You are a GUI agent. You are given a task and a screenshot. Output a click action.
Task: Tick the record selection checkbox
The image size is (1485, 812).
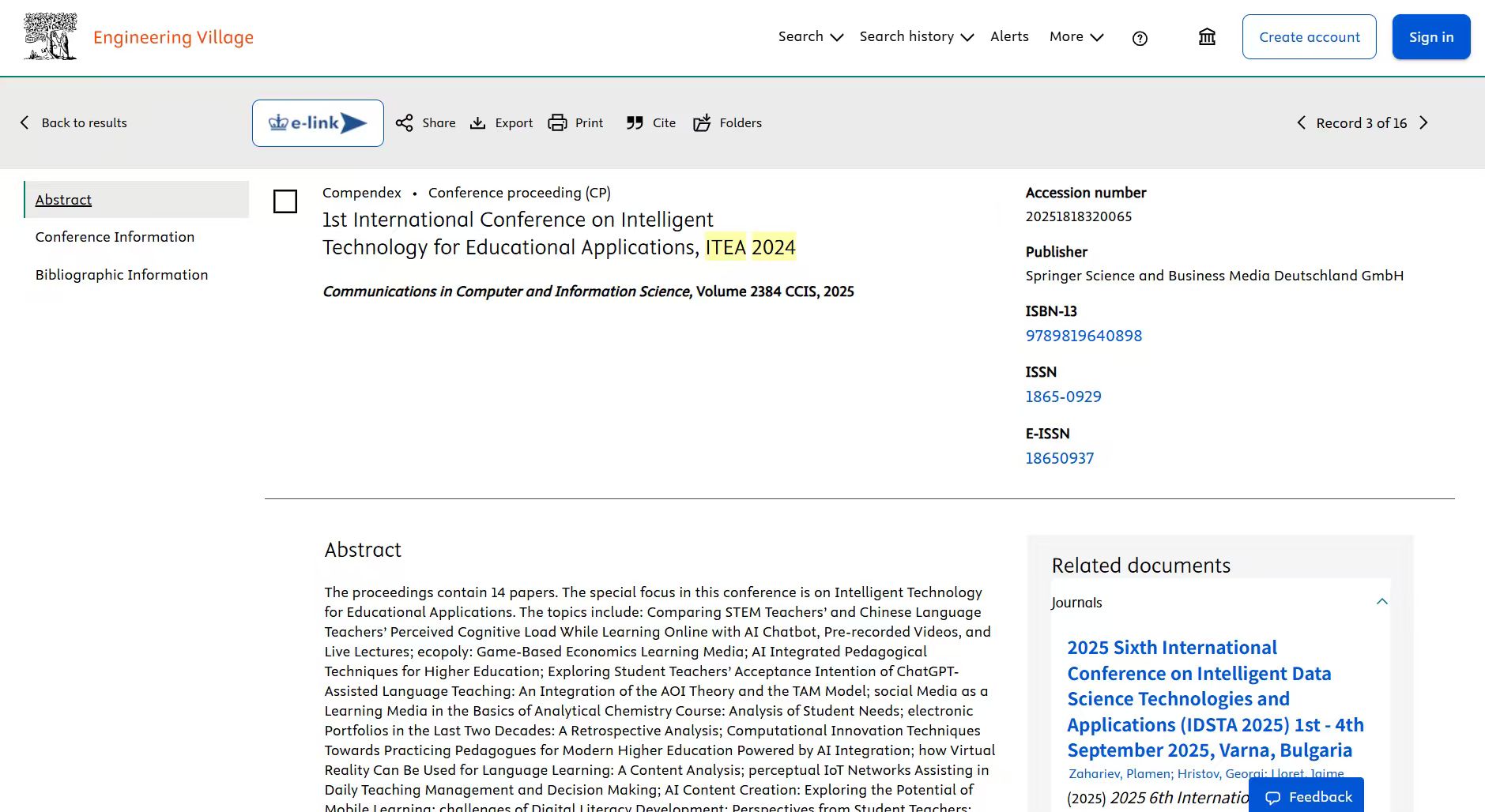[x=285, y=201]
